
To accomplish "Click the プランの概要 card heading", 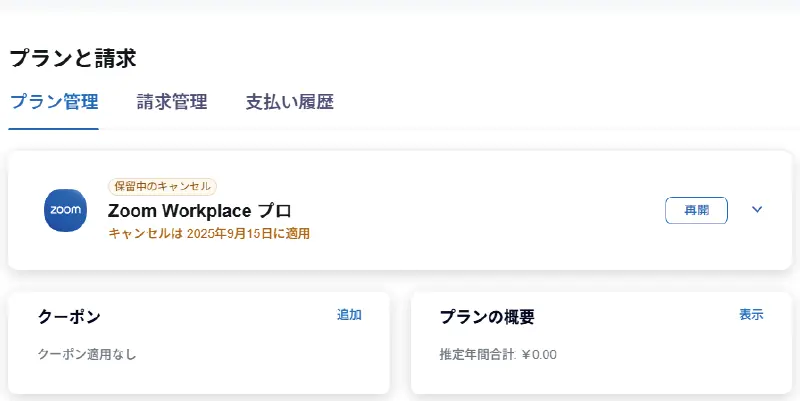I will (x=487, y=317).
